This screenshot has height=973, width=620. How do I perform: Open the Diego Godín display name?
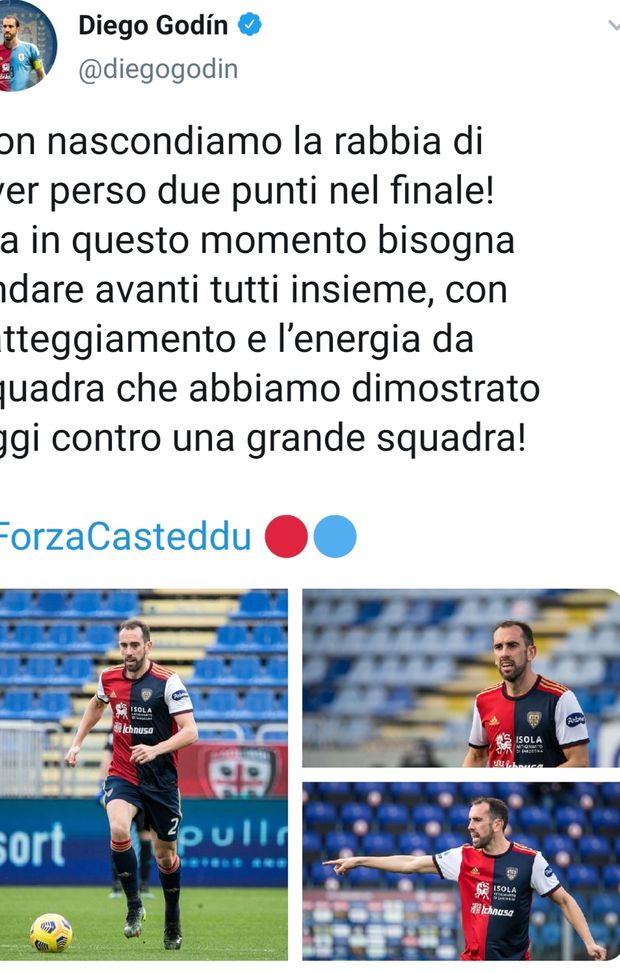[153, 25]
